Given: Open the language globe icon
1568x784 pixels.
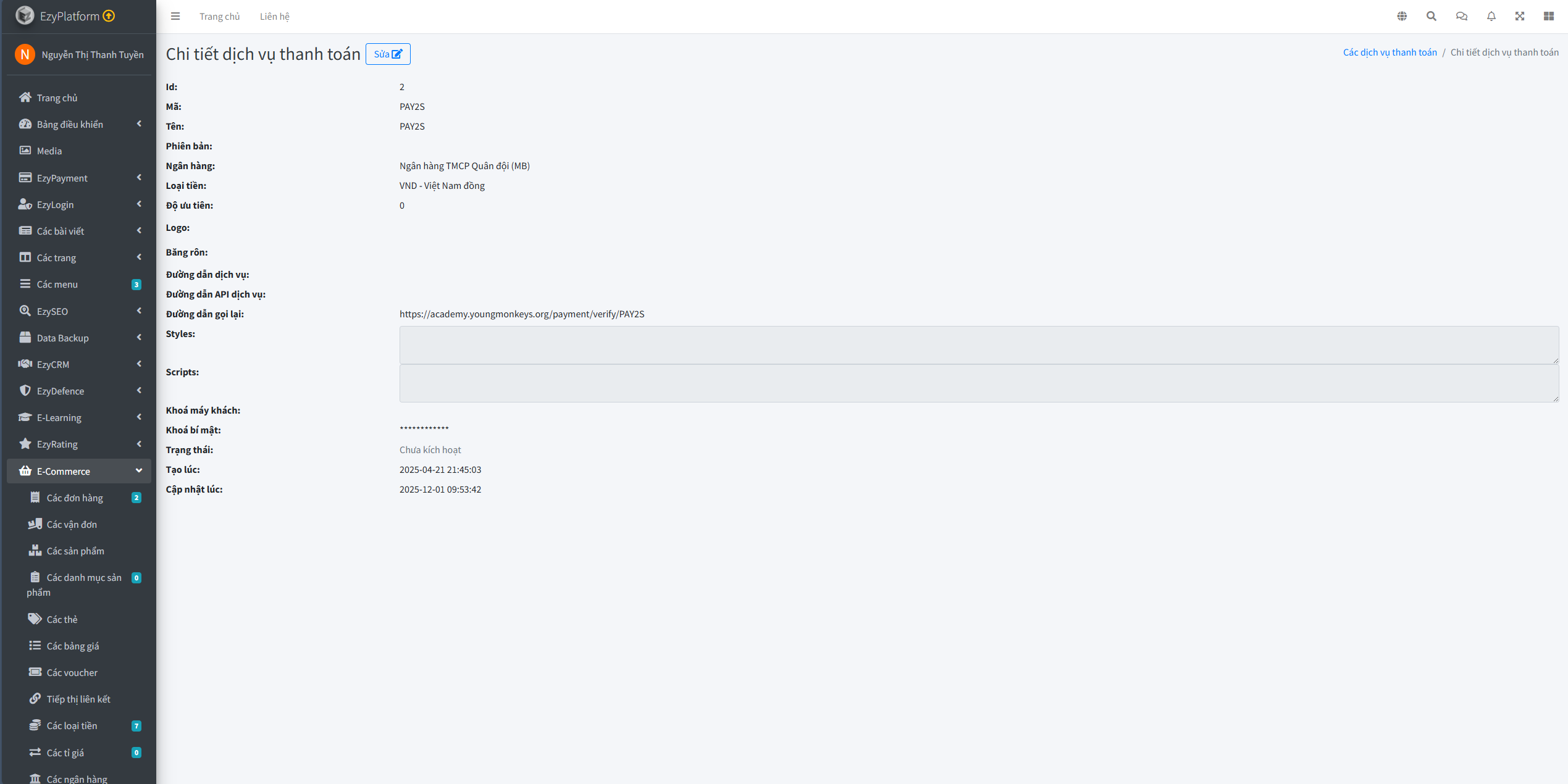Looking at the screenshot, I should (1402, 16).
